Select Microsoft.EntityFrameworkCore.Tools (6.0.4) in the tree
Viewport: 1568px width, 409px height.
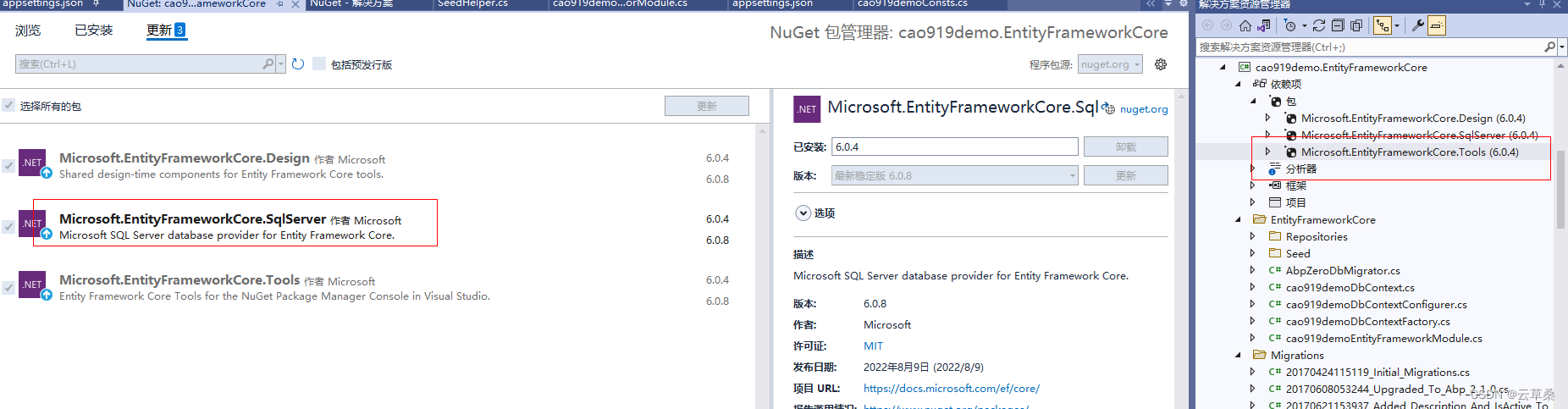[1410, 152]
